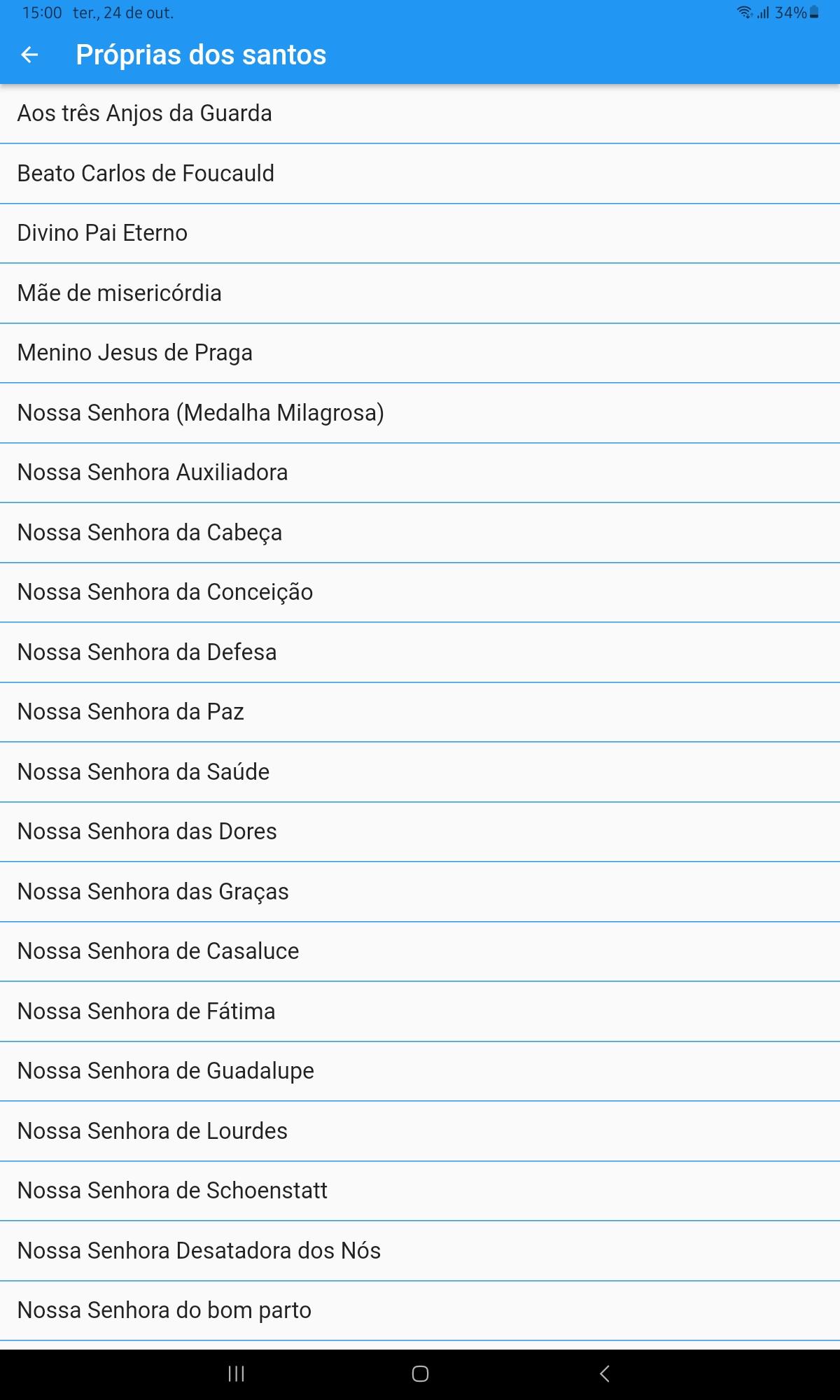The width and height of the screenshot is (840, 1400).
Task: Open Aos três Anjos da Guarda
Action: pyautogui.click(x=420, y=113)
